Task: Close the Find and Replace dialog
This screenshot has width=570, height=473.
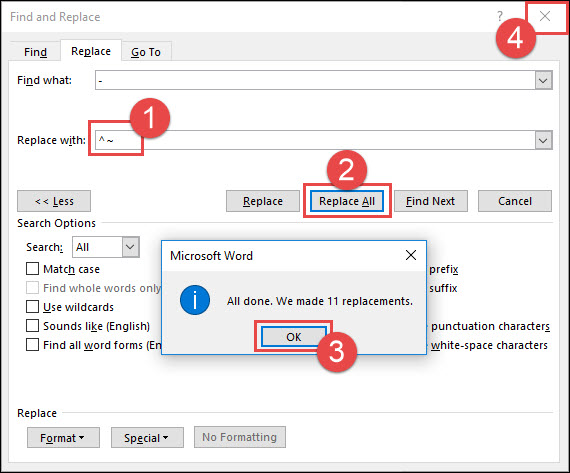Action: [x=545, y=16]
